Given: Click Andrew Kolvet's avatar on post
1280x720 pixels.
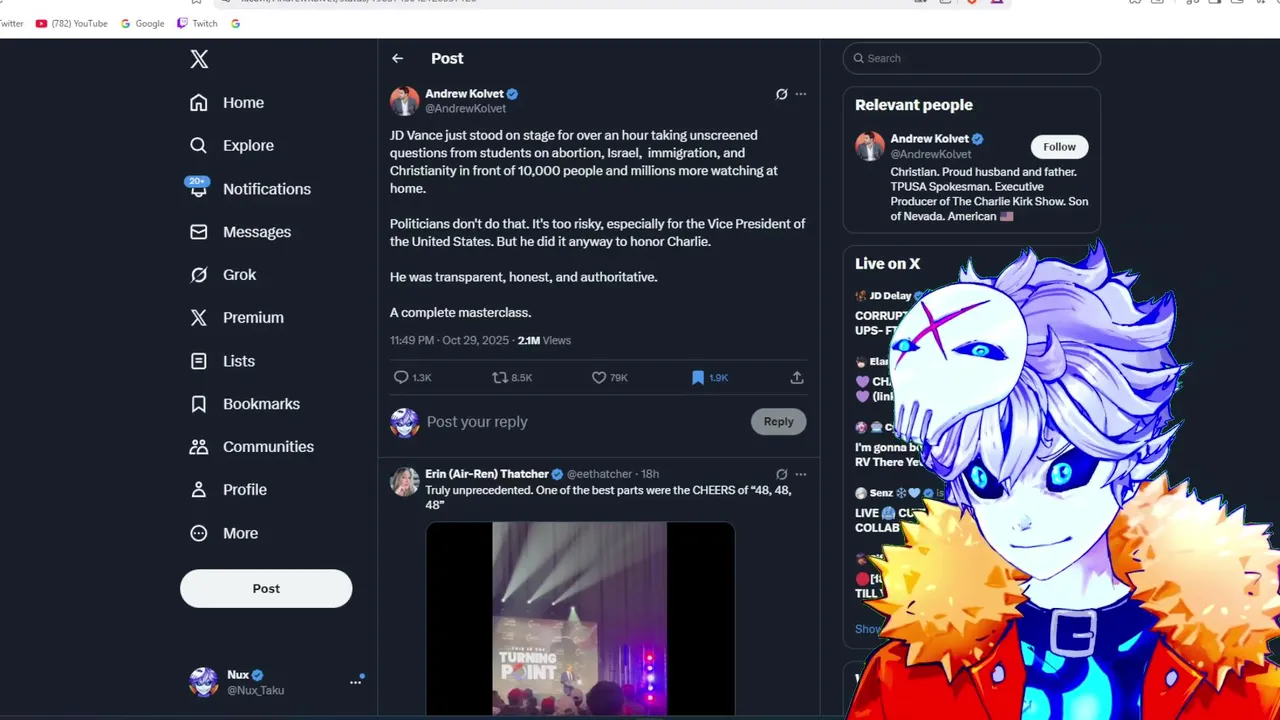Looking at the screenshot, I should 405,101.
